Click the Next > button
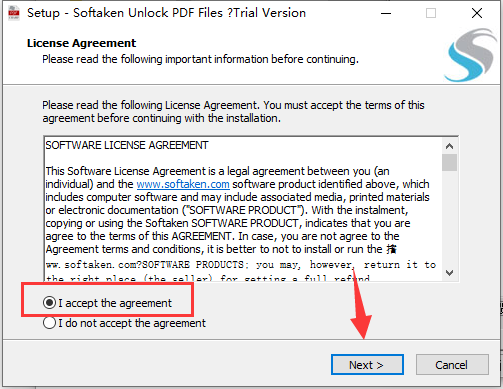 [x=367, y=365]
